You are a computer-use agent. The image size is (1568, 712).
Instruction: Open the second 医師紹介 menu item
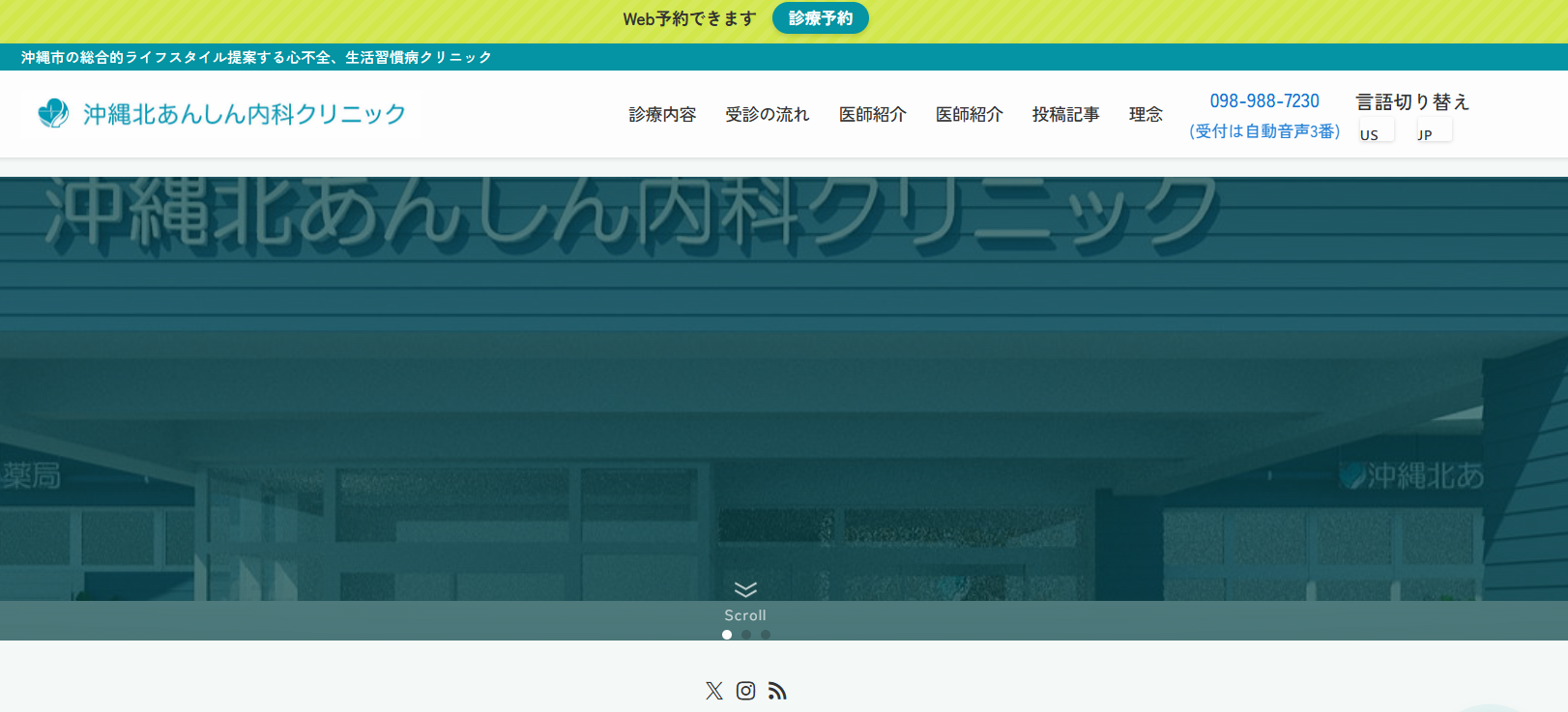click(x=970, y=114)
